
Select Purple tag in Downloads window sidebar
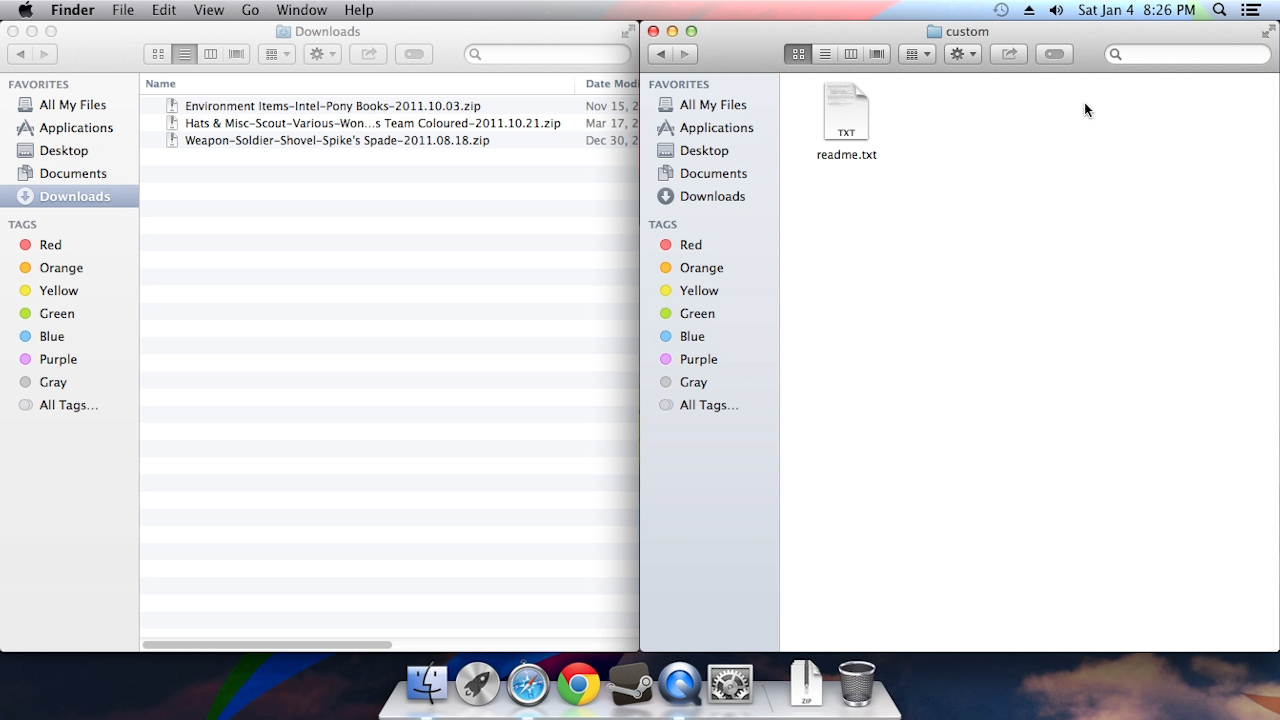point(58,360)
